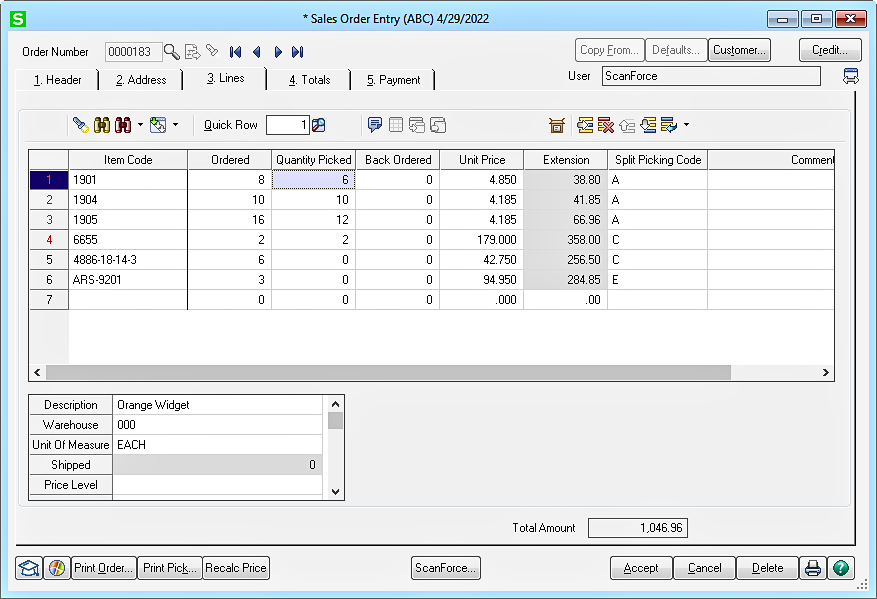Click the blue-arrow row icon at the toolbar end
Viewport: 877px width, 599px height.
coord(669,125)
